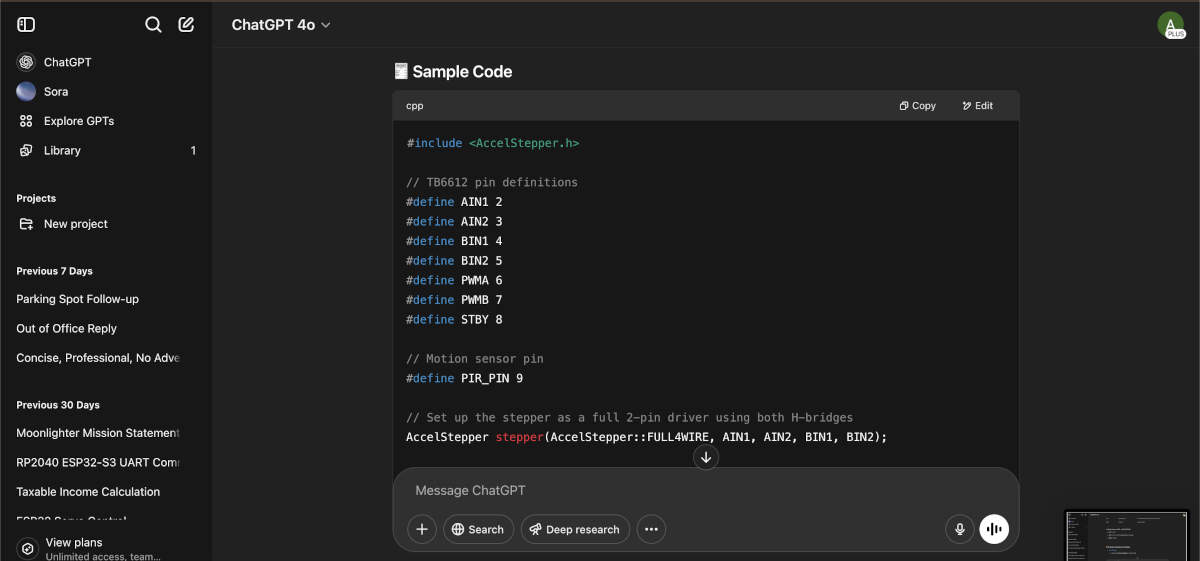This screenshot has width=1200, height=561.
Task: Click the ChatGPT logo icon in sidebar
Action: 26,62
